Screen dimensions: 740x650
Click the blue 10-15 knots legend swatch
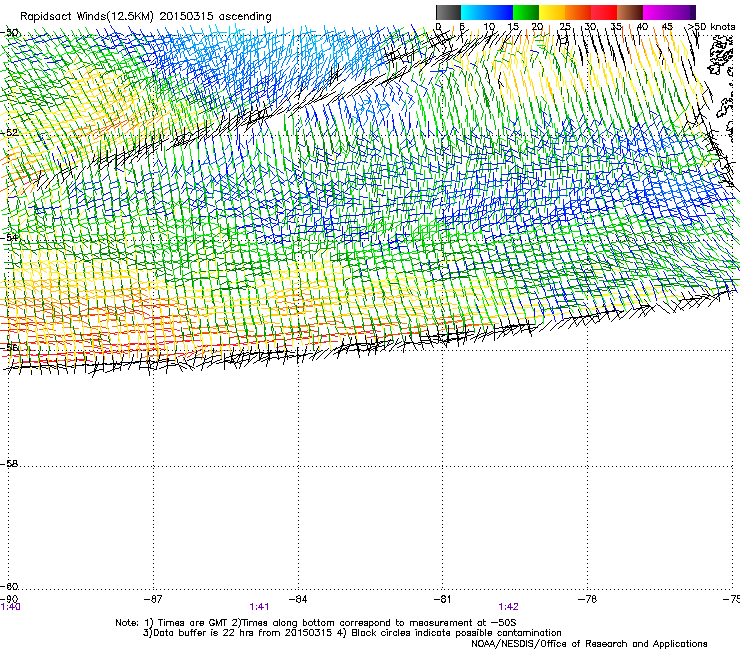click(x=500, y=12)
